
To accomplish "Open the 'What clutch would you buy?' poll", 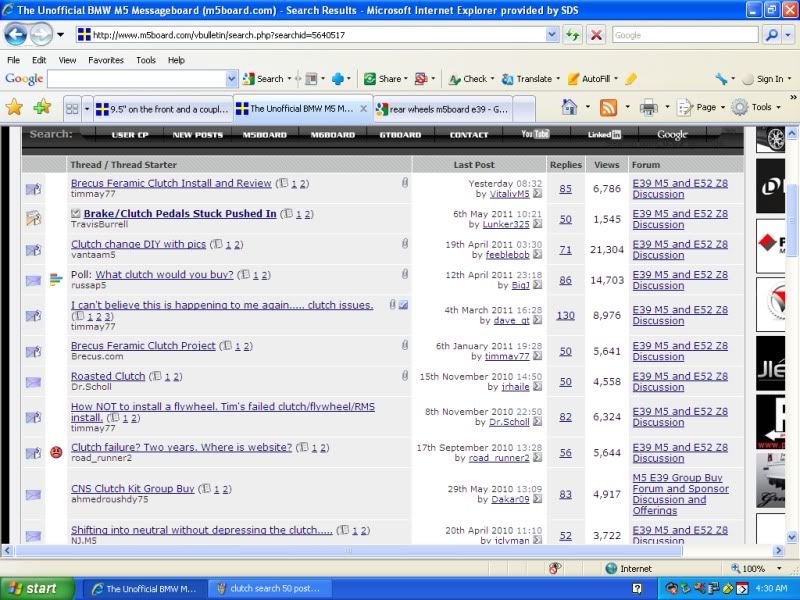I will (164, 274).
